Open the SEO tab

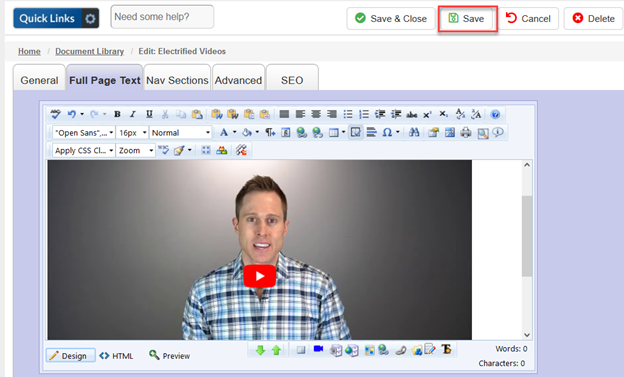pos(292,80)
